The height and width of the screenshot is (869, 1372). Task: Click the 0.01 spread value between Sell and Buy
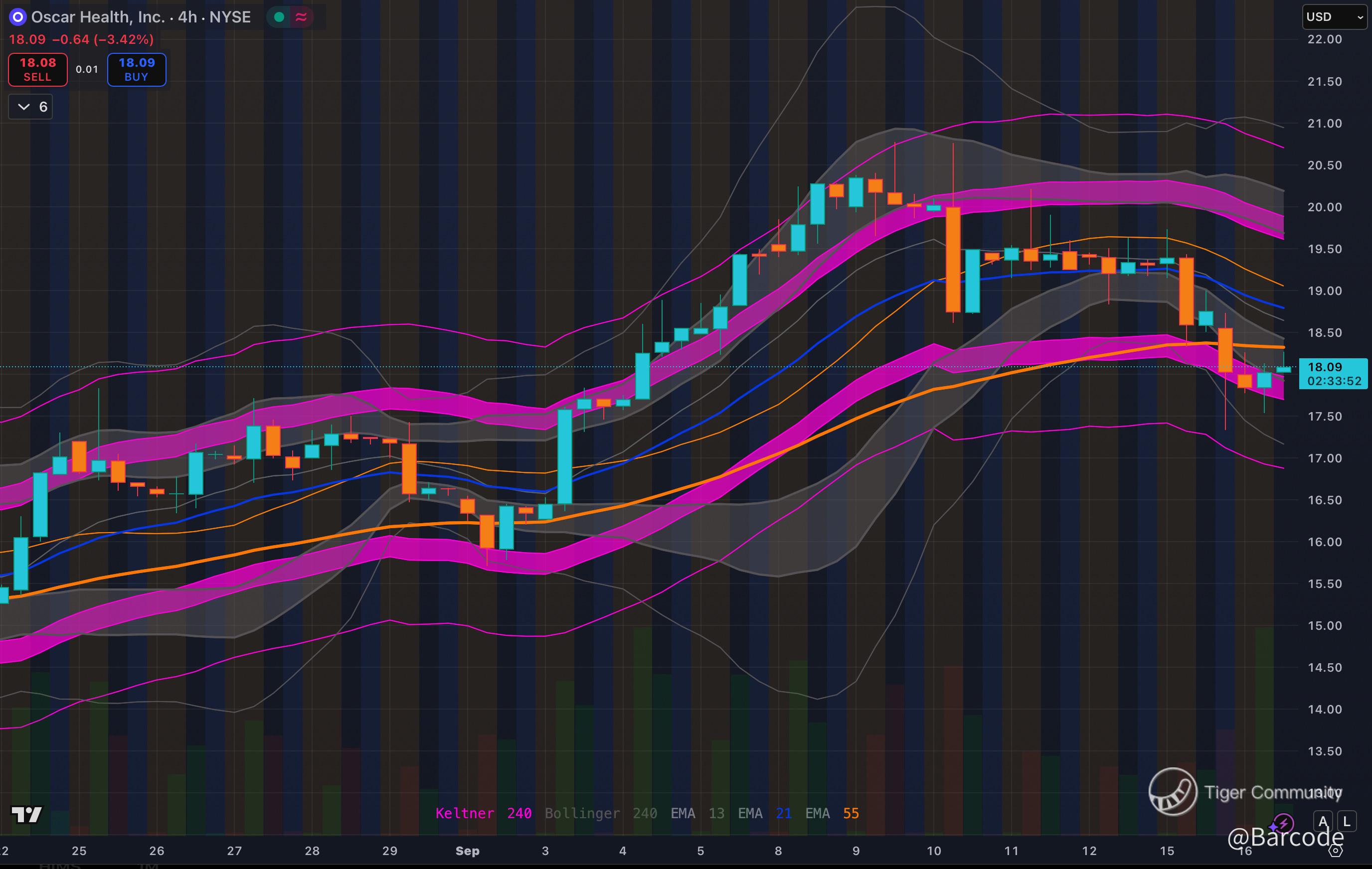coord(87,69)
